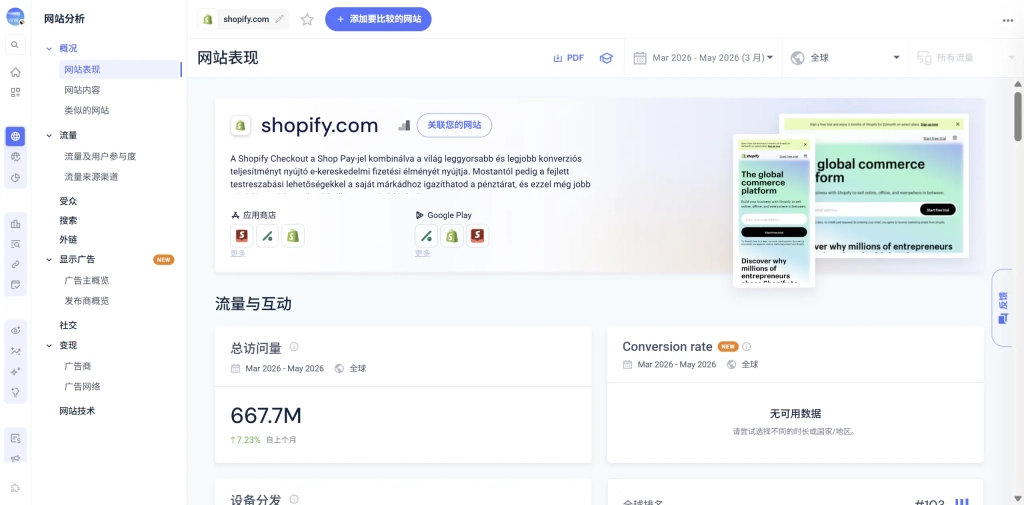
Task: Open the three-dot more options menu
Action: pyautogui.click(x=1008, y=20)
